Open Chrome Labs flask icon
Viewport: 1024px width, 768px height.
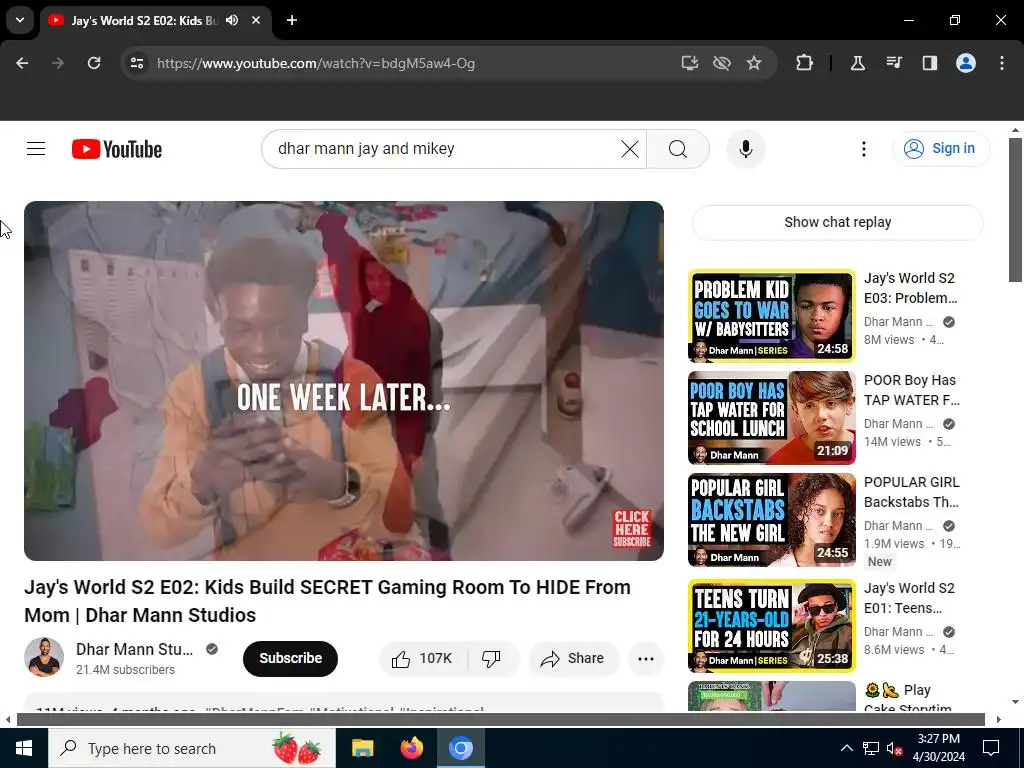(857, 63)
